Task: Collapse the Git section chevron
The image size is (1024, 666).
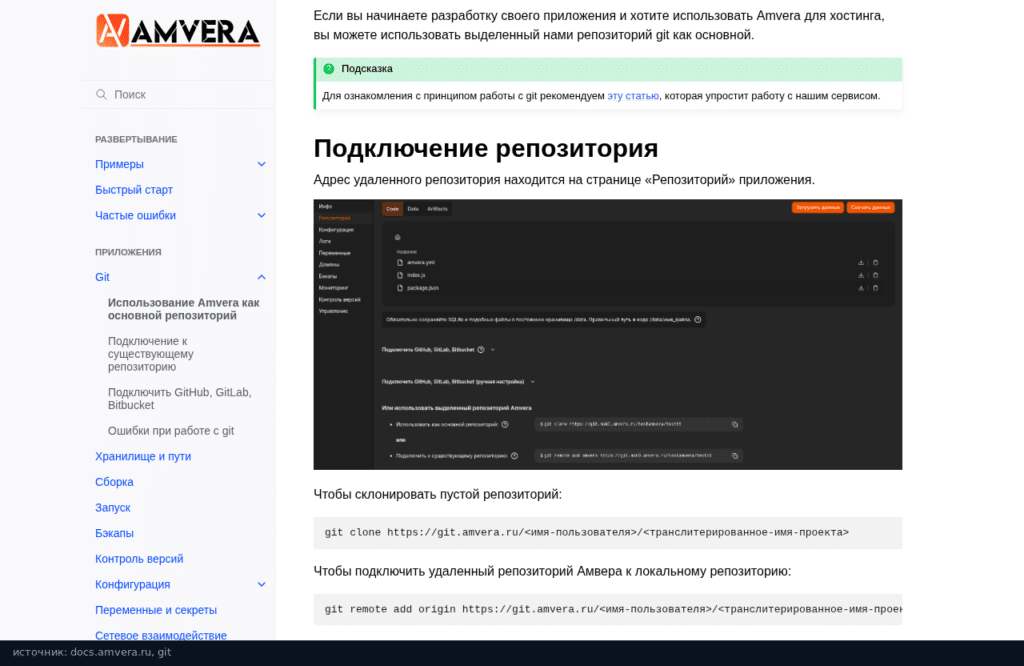Action: [261, 278]
